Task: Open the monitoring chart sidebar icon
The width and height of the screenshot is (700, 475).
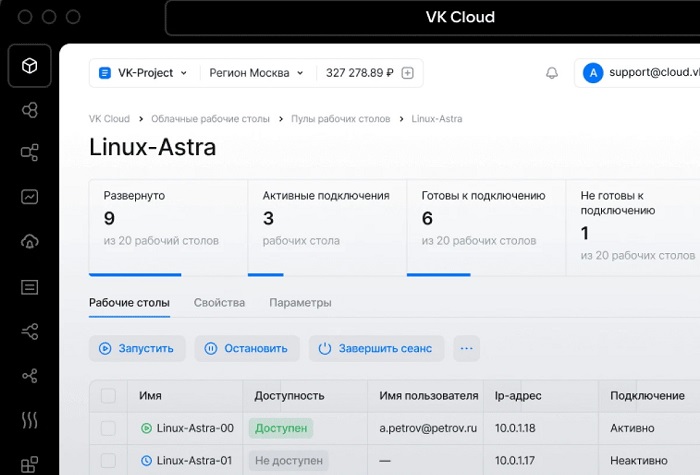Action: pyautogui.click(x=29, y=197)
